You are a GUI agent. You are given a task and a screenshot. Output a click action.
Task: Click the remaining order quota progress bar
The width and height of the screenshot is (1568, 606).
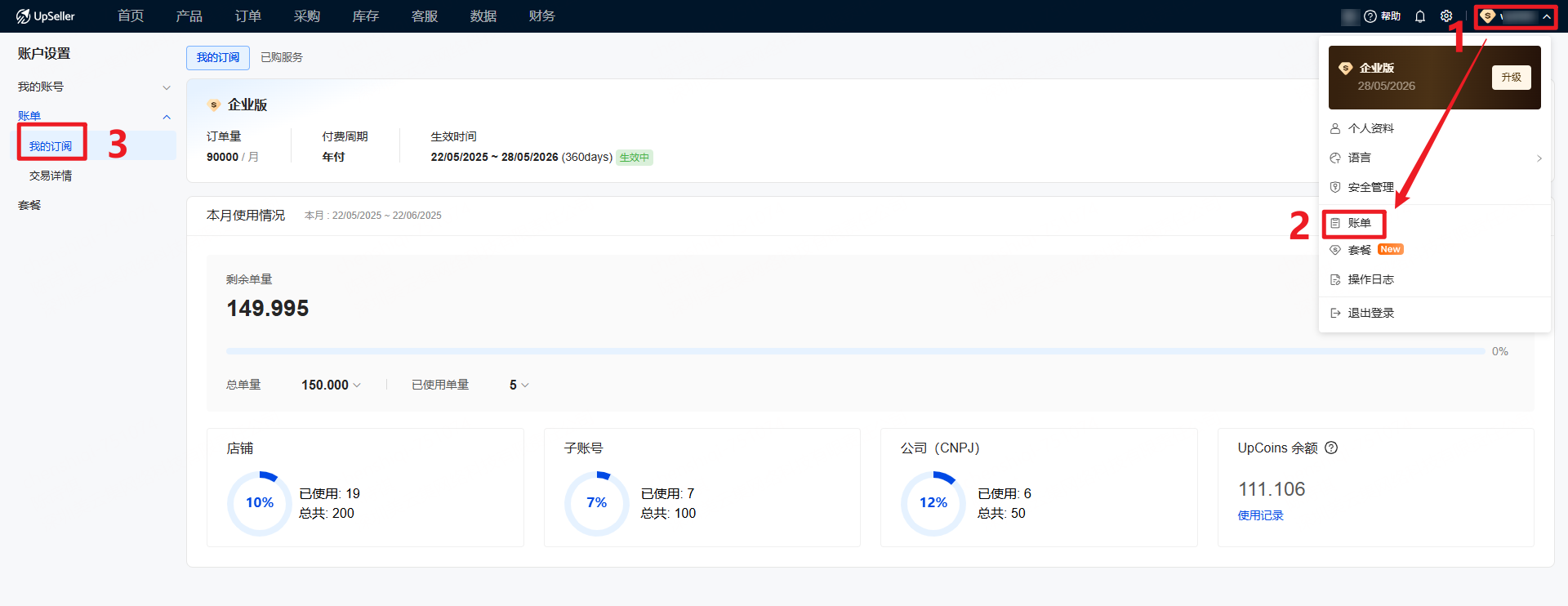click(855, 351)
